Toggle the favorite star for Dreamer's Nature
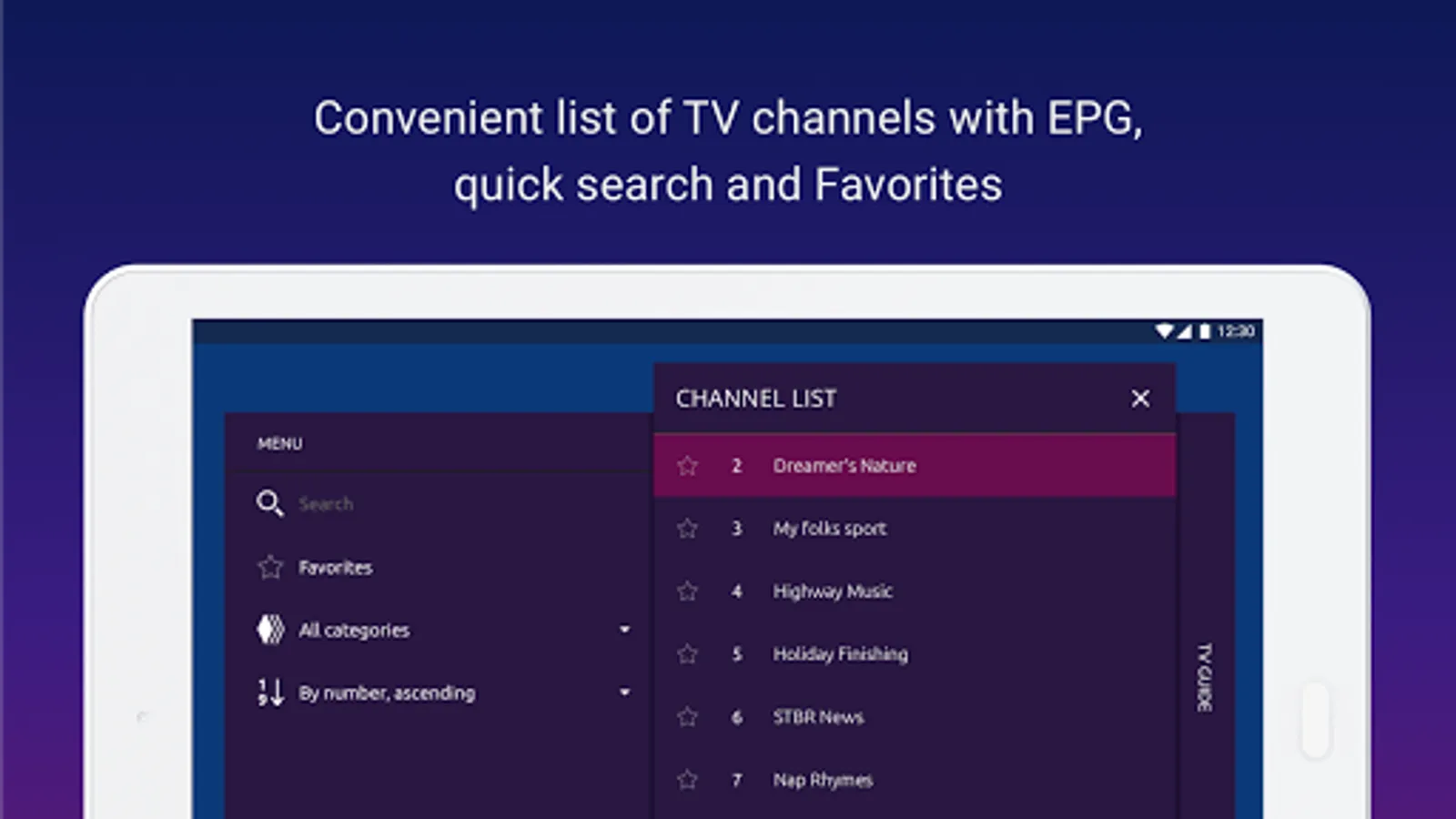This screenshot has height=819, width=1456. point(687,466)
